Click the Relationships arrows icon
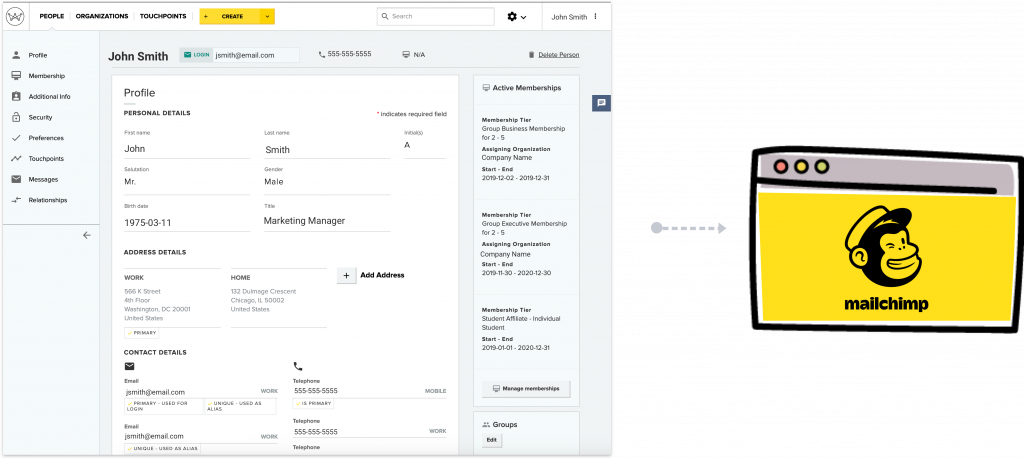This screenshot has width=1024, height=459. [16, 200]
